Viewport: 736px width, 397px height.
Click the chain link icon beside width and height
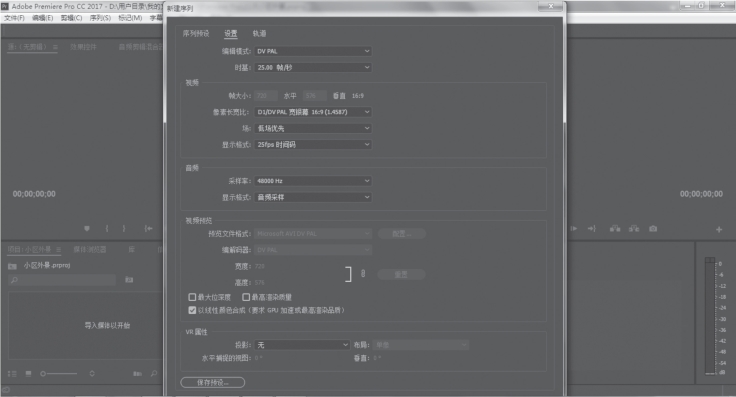(x=363, y=273)
